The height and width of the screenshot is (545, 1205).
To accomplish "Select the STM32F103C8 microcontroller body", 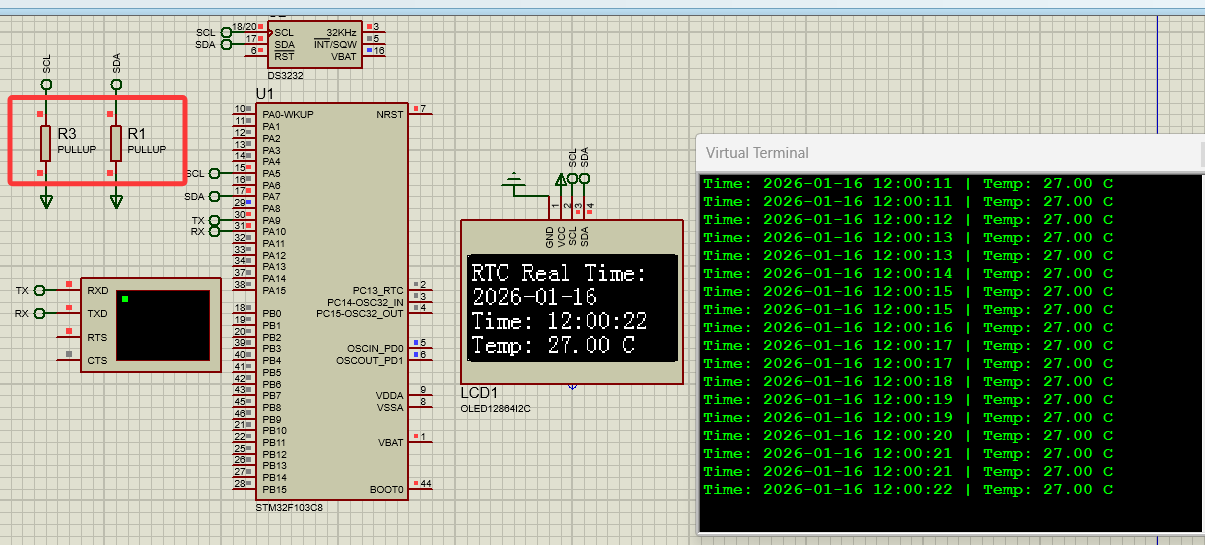I will pos(331,300).
